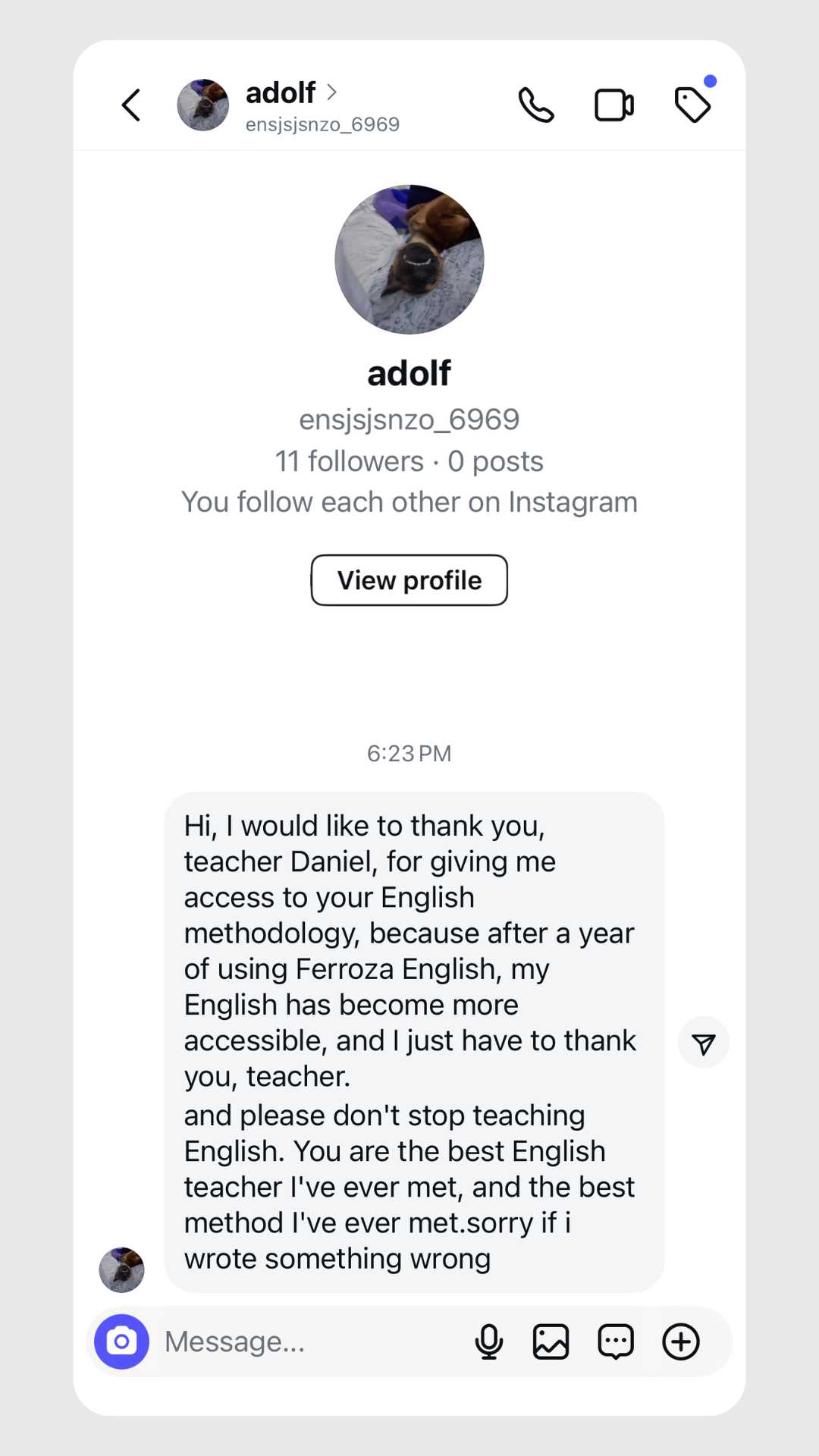This screenshot has width=819, height=1456.
Task: Expand chat details chevron beside adolf
Action: coord(331,92)
